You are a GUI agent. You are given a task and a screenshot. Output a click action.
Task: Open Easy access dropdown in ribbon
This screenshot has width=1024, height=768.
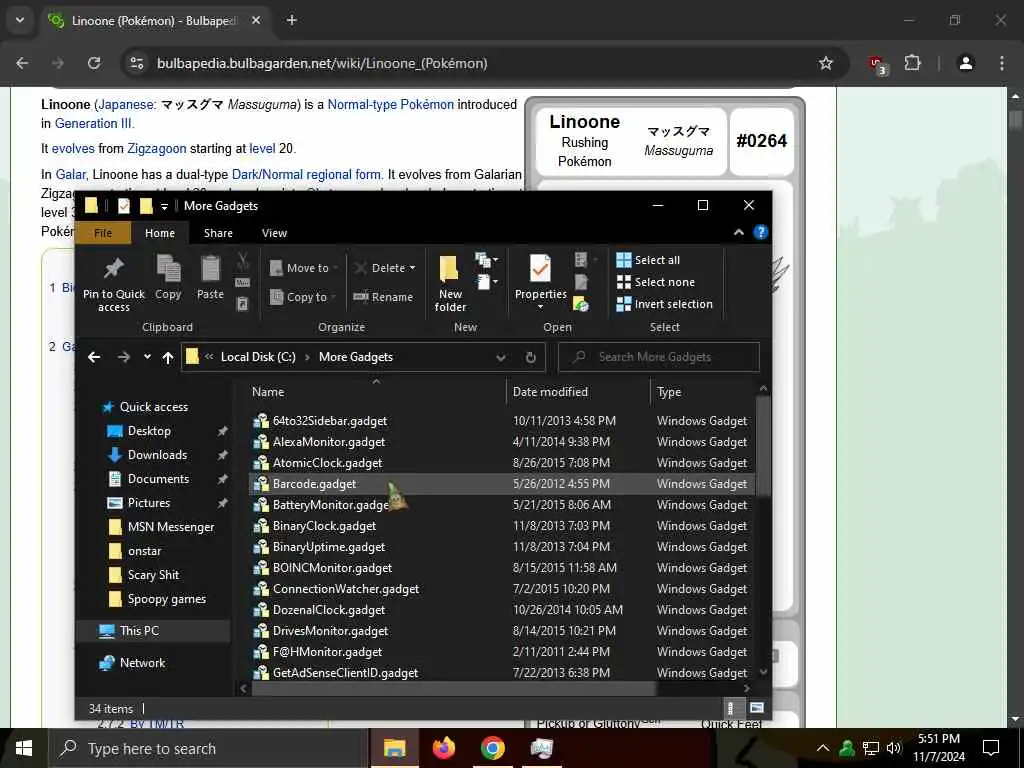pyautogui.click(x=487, y=282)
